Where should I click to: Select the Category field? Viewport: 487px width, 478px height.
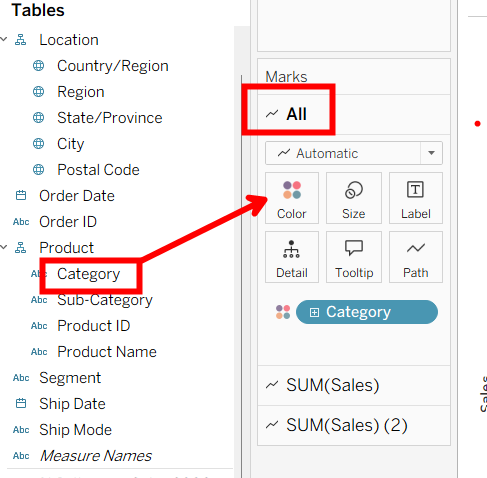(88, 274)
